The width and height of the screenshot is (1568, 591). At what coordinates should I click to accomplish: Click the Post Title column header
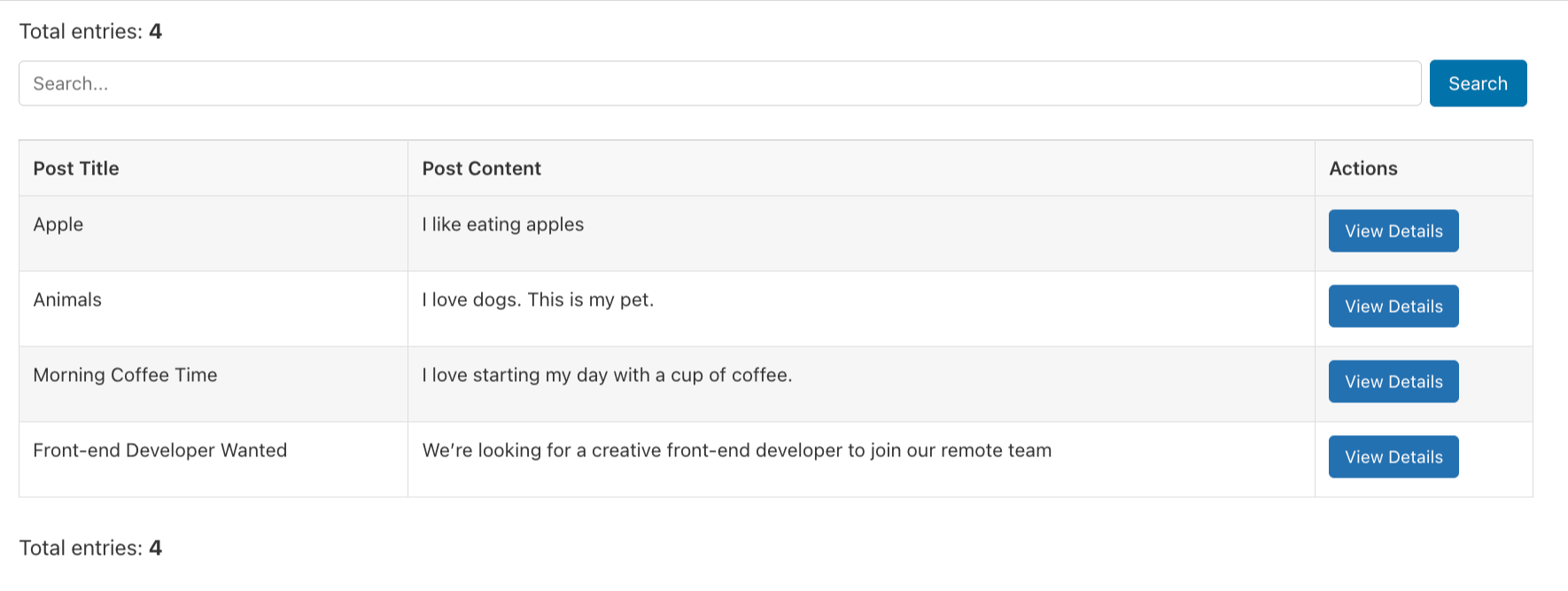pyautogui.click(x=76, y=167)
